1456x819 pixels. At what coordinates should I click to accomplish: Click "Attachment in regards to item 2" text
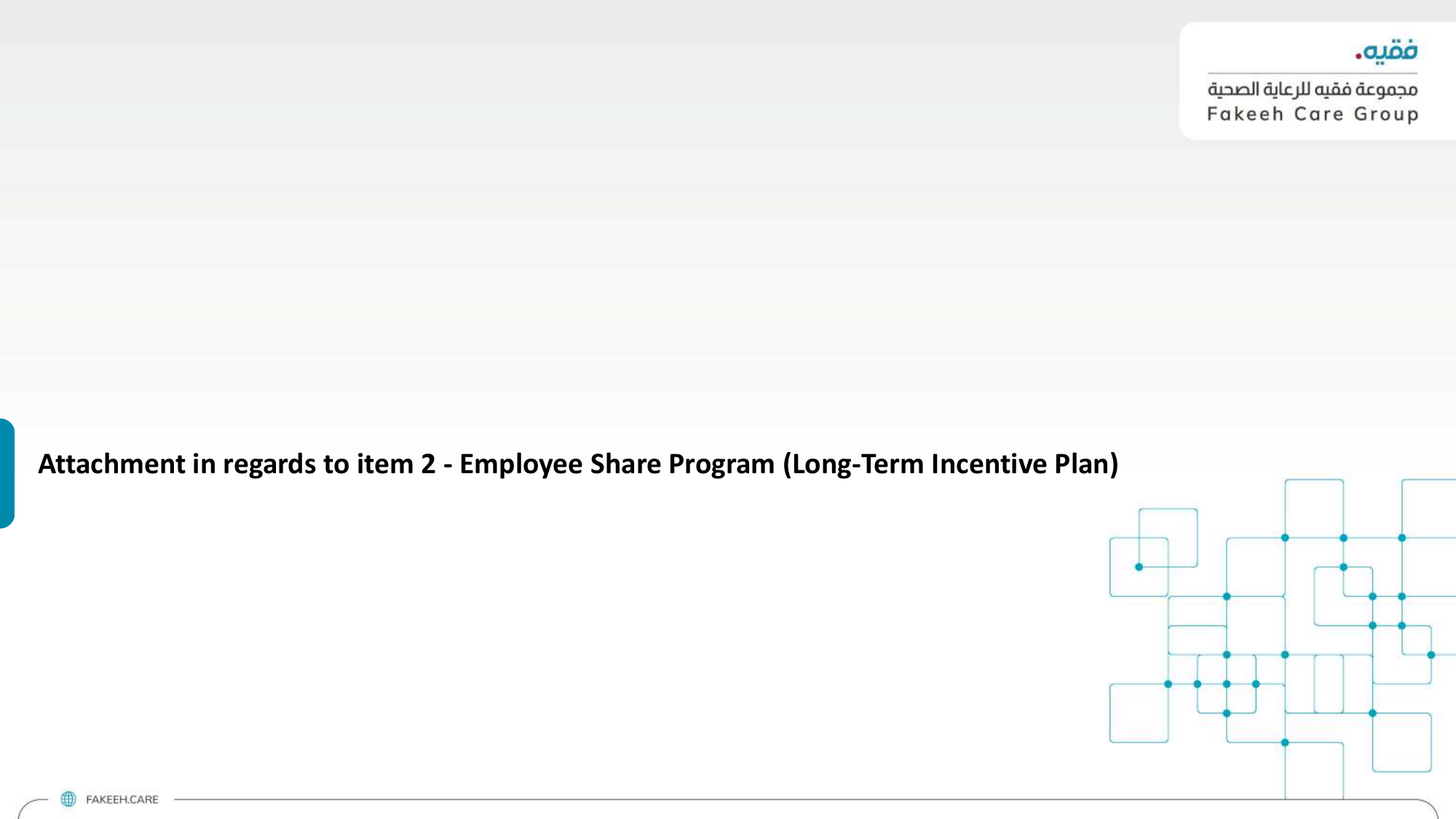click(x=237, y=464)
